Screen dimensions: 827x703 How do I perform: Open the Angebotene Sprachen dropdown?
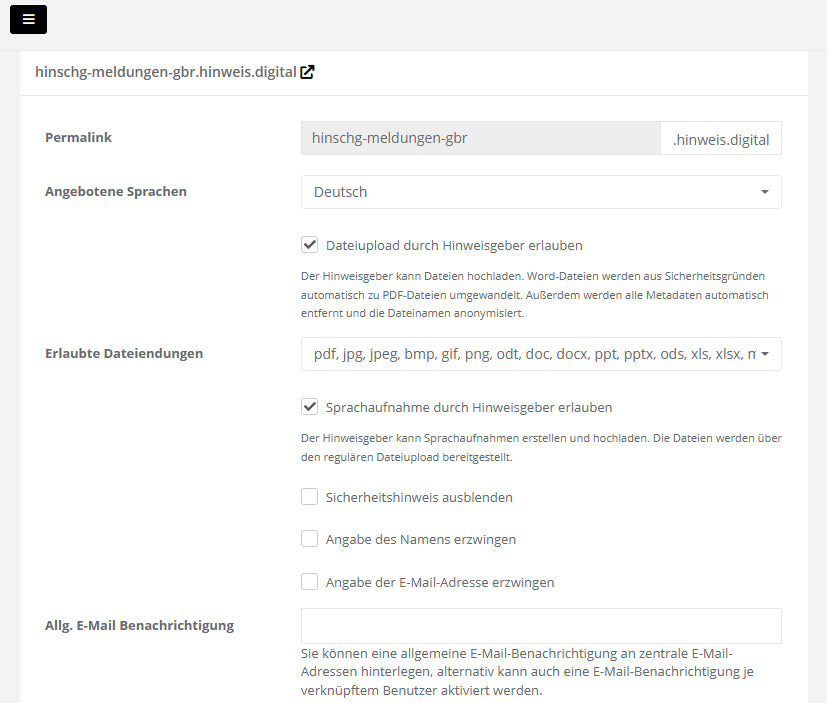[541, 192]
